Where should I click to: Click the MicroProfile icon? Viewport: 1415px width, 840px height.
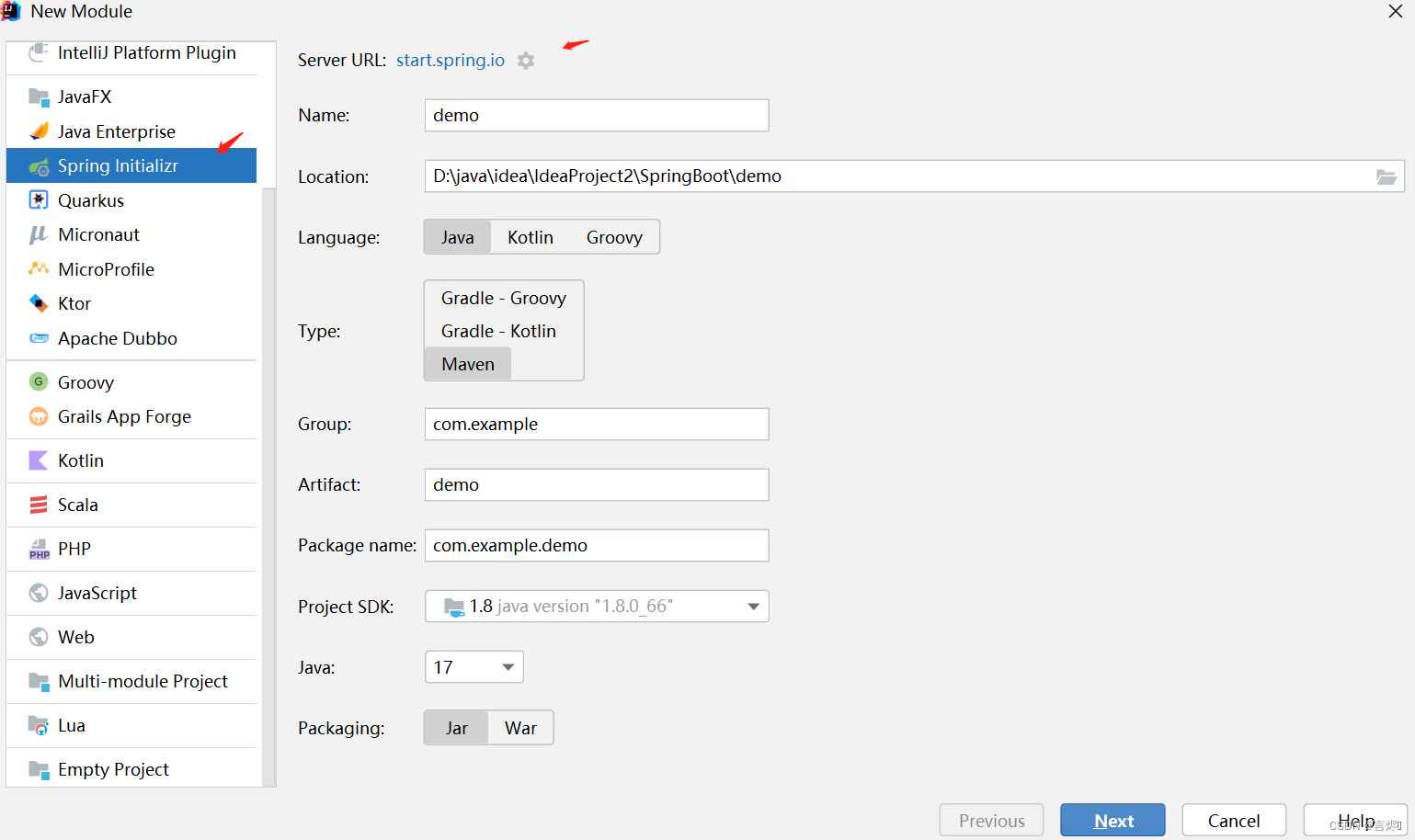39,269
